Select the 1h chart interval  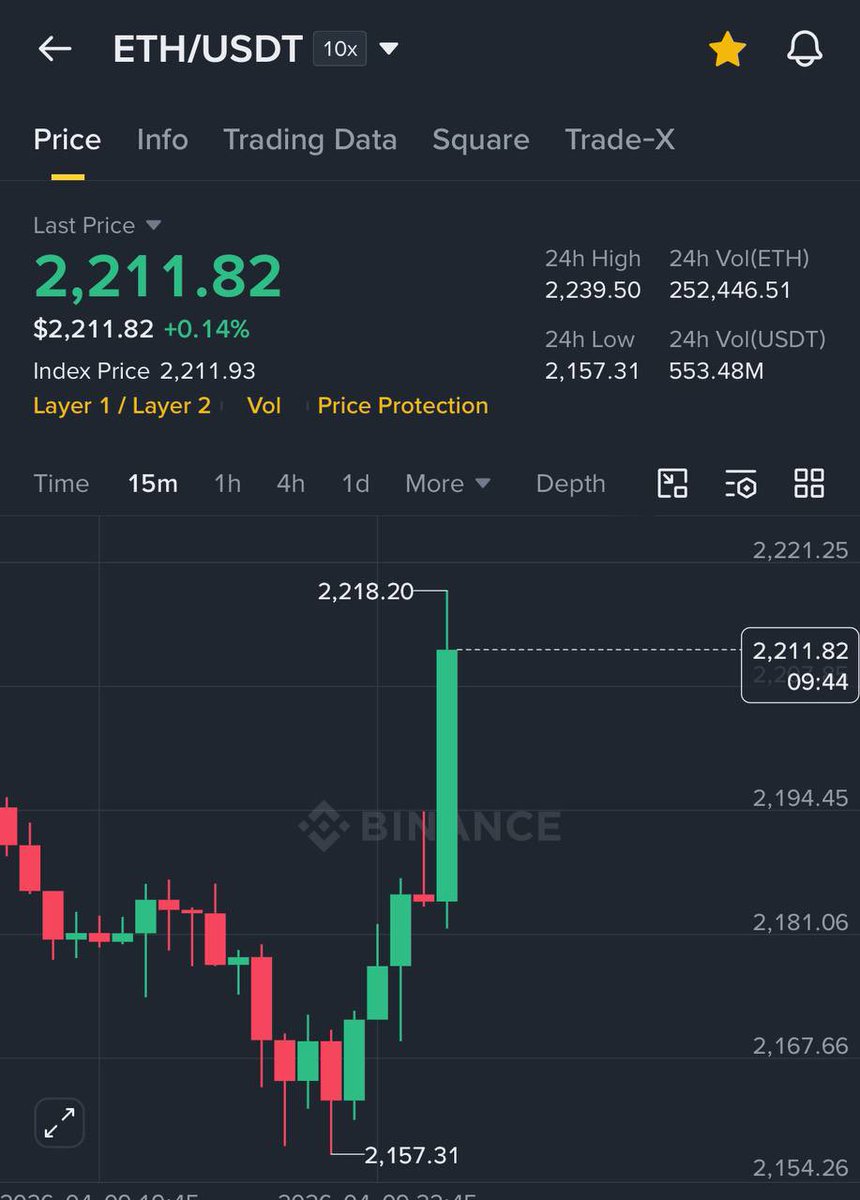pyautogui.click(x=227, y=484)
